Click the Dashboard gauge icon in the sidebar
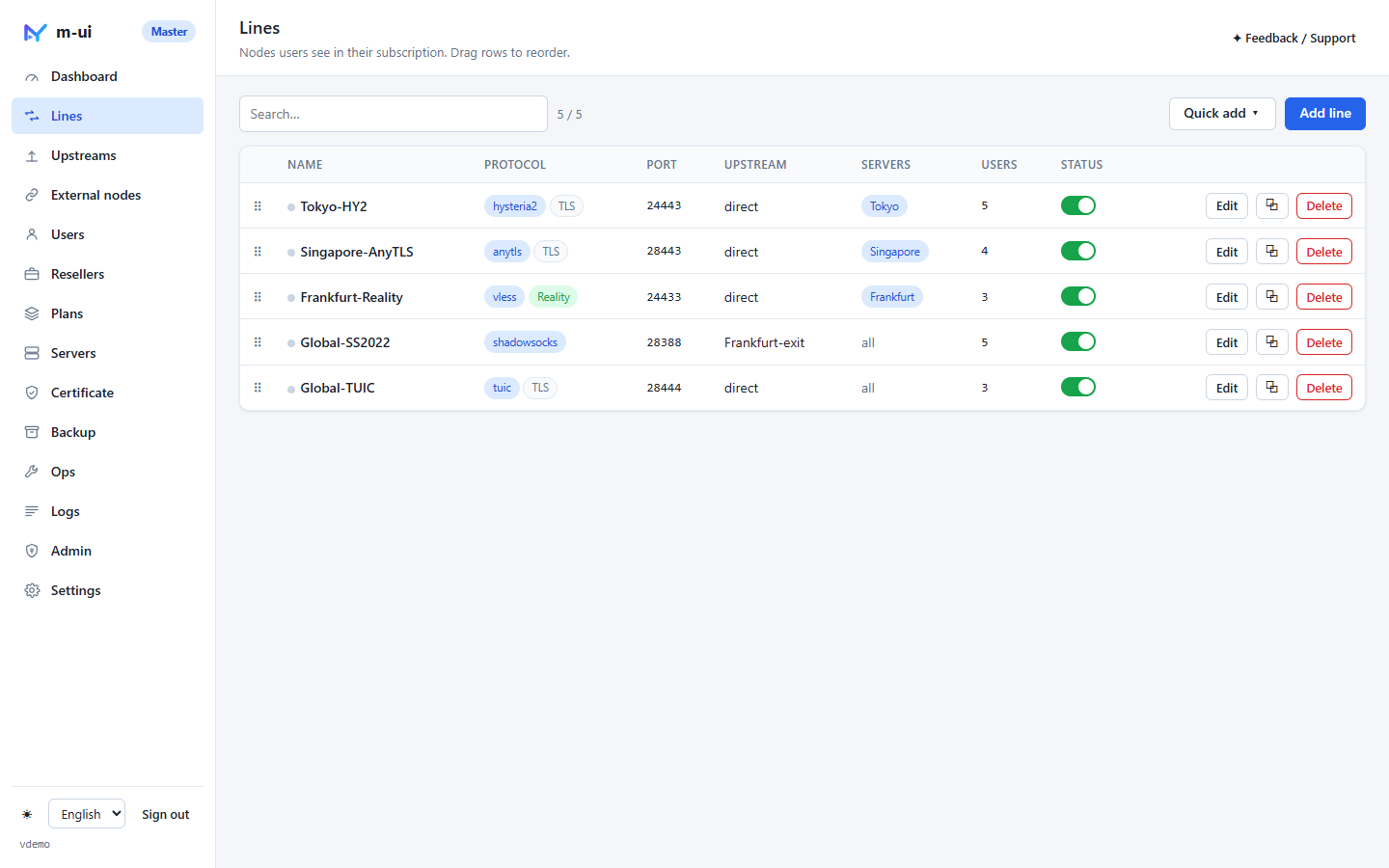 coord(32,76)
